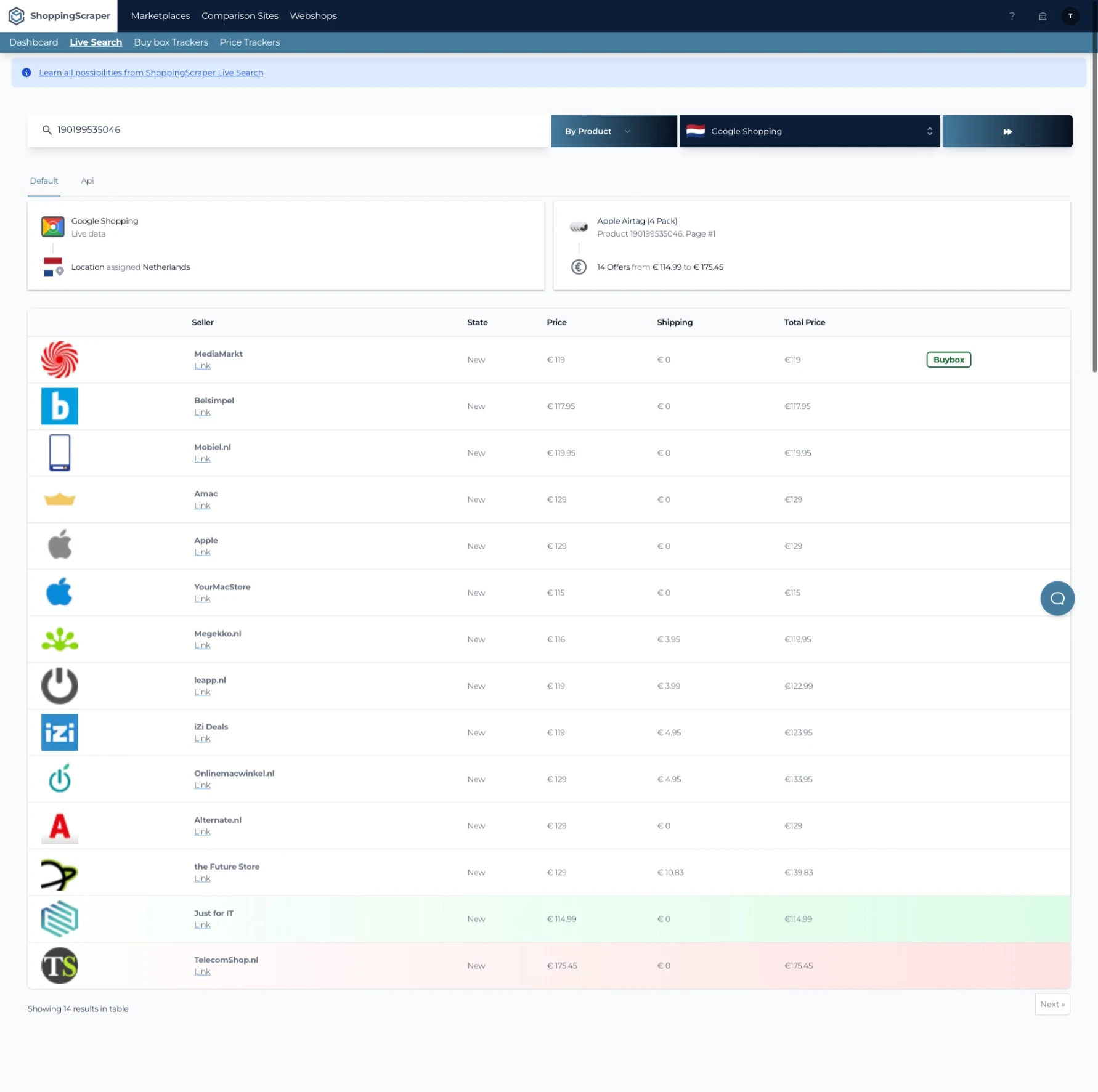
Task: Expand the info banner about Live Search
Action: [151, 72]
